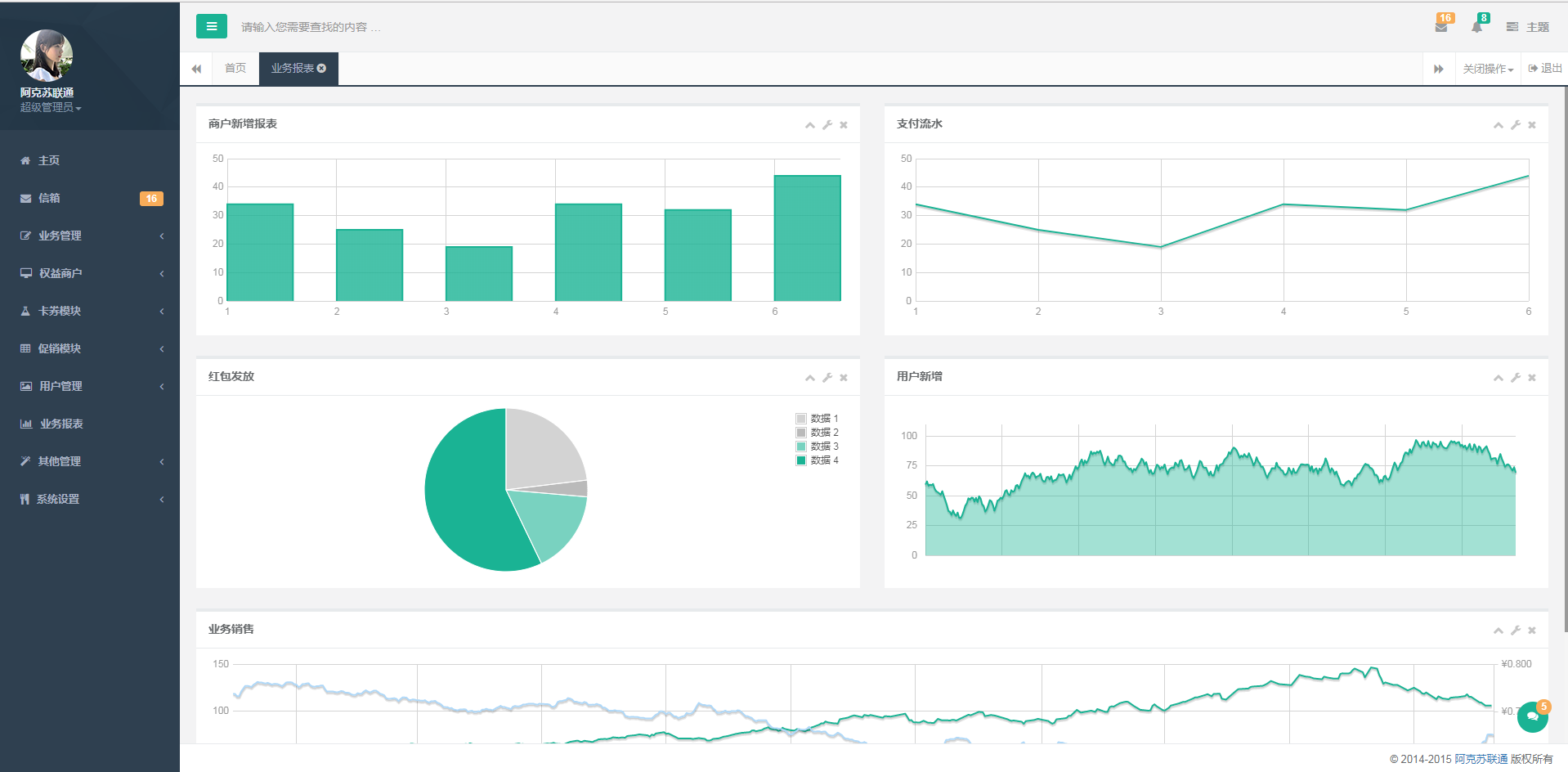1568x772 pixels.
Task: Open the 主题 theme switcher
Action: [1528, 27]
